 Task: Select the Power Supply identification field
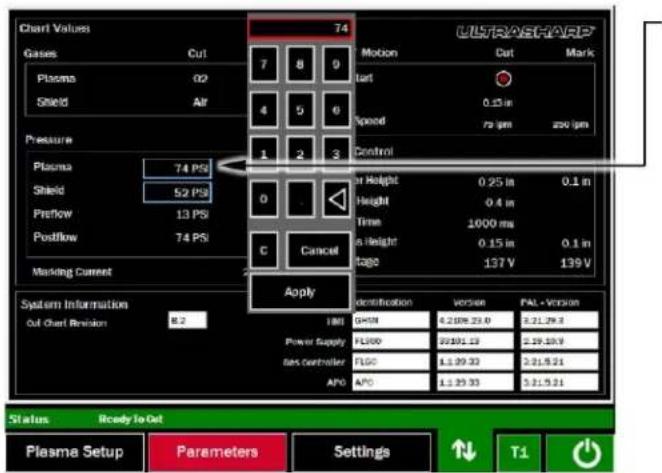click(x=391, y=341)
